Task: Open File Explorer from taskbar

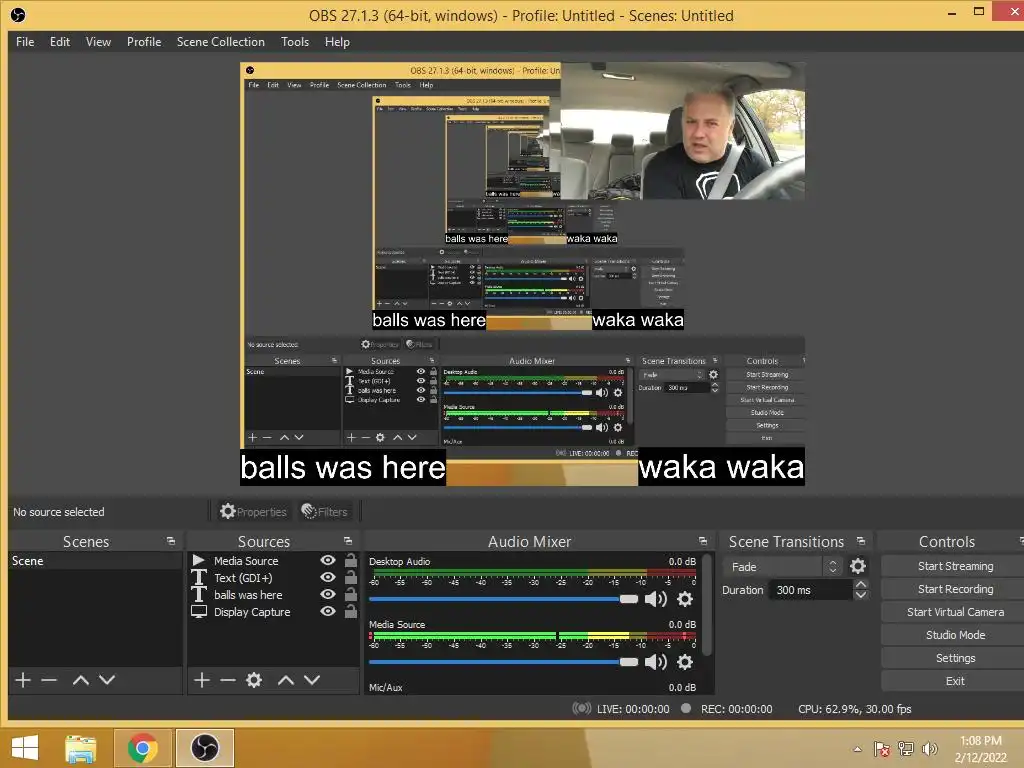Action: point(81,748)
